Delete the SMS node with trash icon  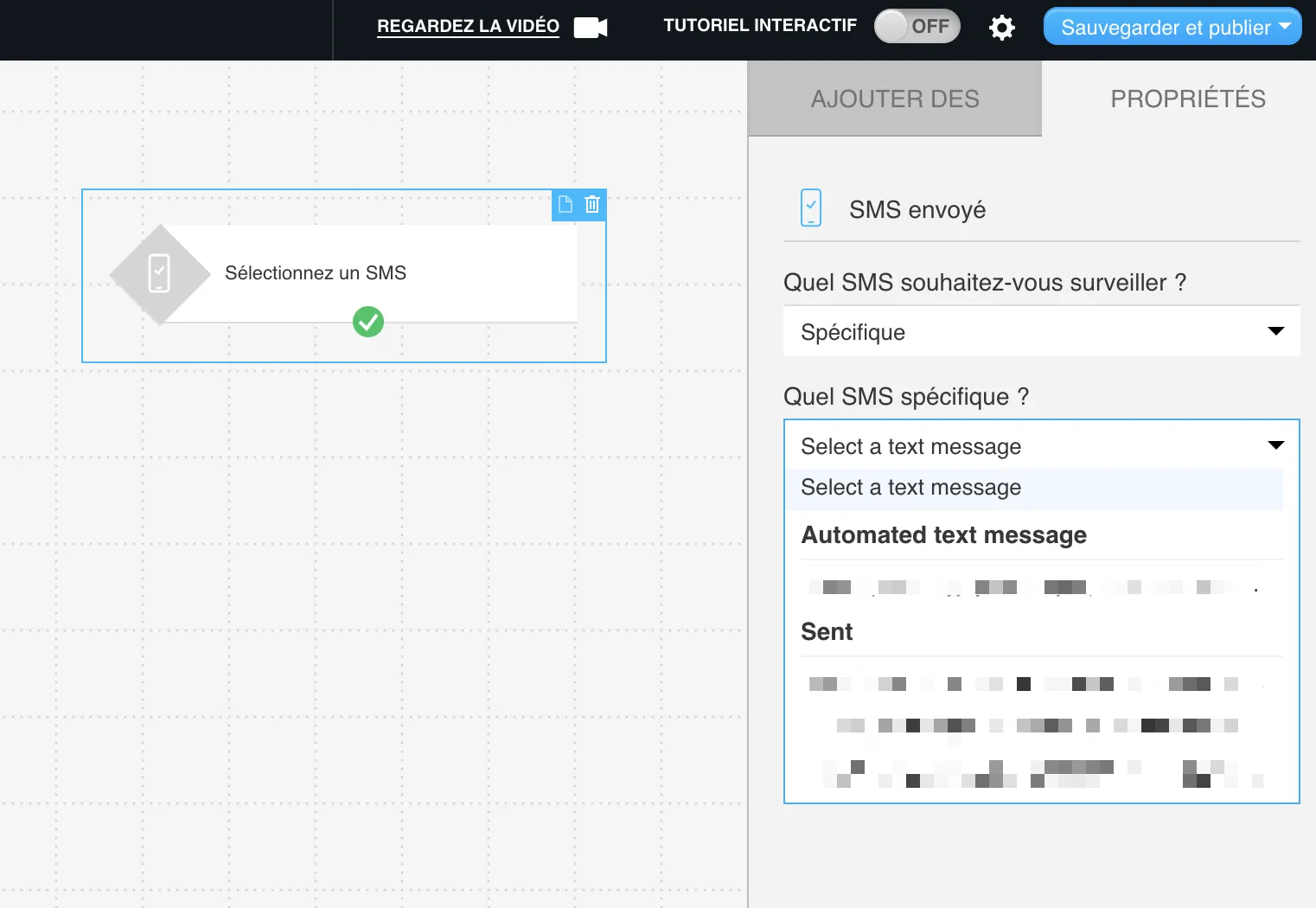pyautogui.click(x=592, y=204)
